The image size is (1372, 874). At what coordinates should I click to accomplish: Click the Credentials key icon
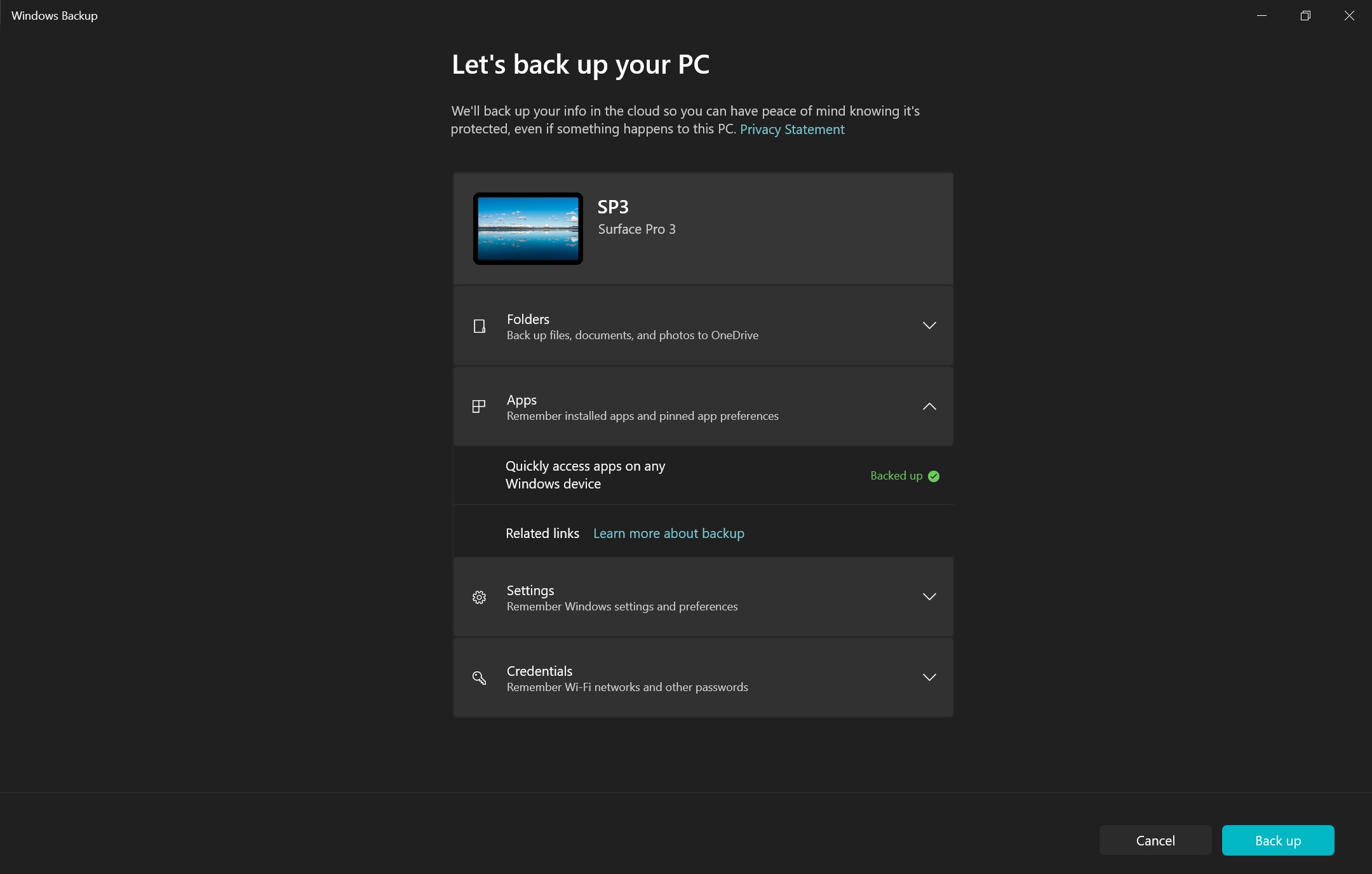coord(480,678)
